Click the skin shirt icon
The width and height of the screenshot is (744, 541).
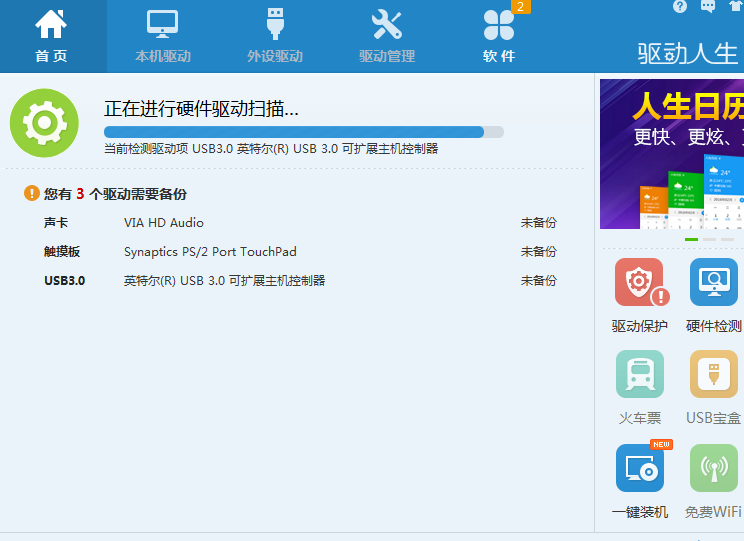736,7
